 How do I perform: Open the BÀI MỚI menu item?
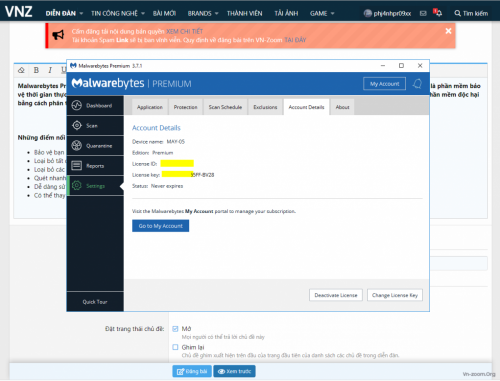pyautogui.click(x=164, y=13)
